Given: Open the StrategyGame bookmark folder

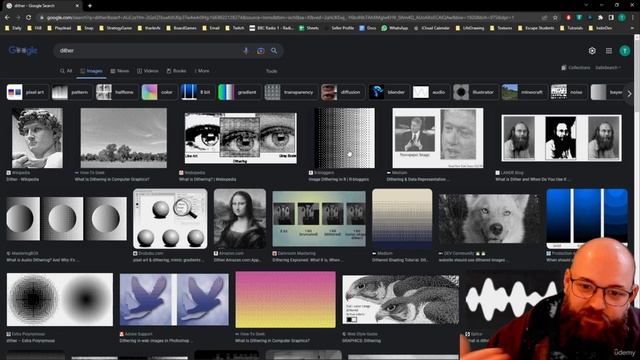Looking at the screenshot, I should [116, 28].
